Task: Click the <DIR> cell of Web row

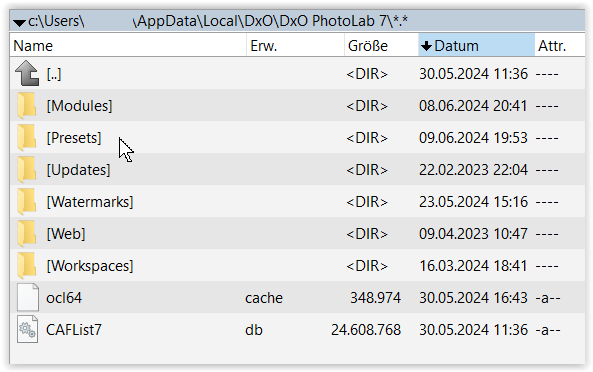Action: point(367,234)
